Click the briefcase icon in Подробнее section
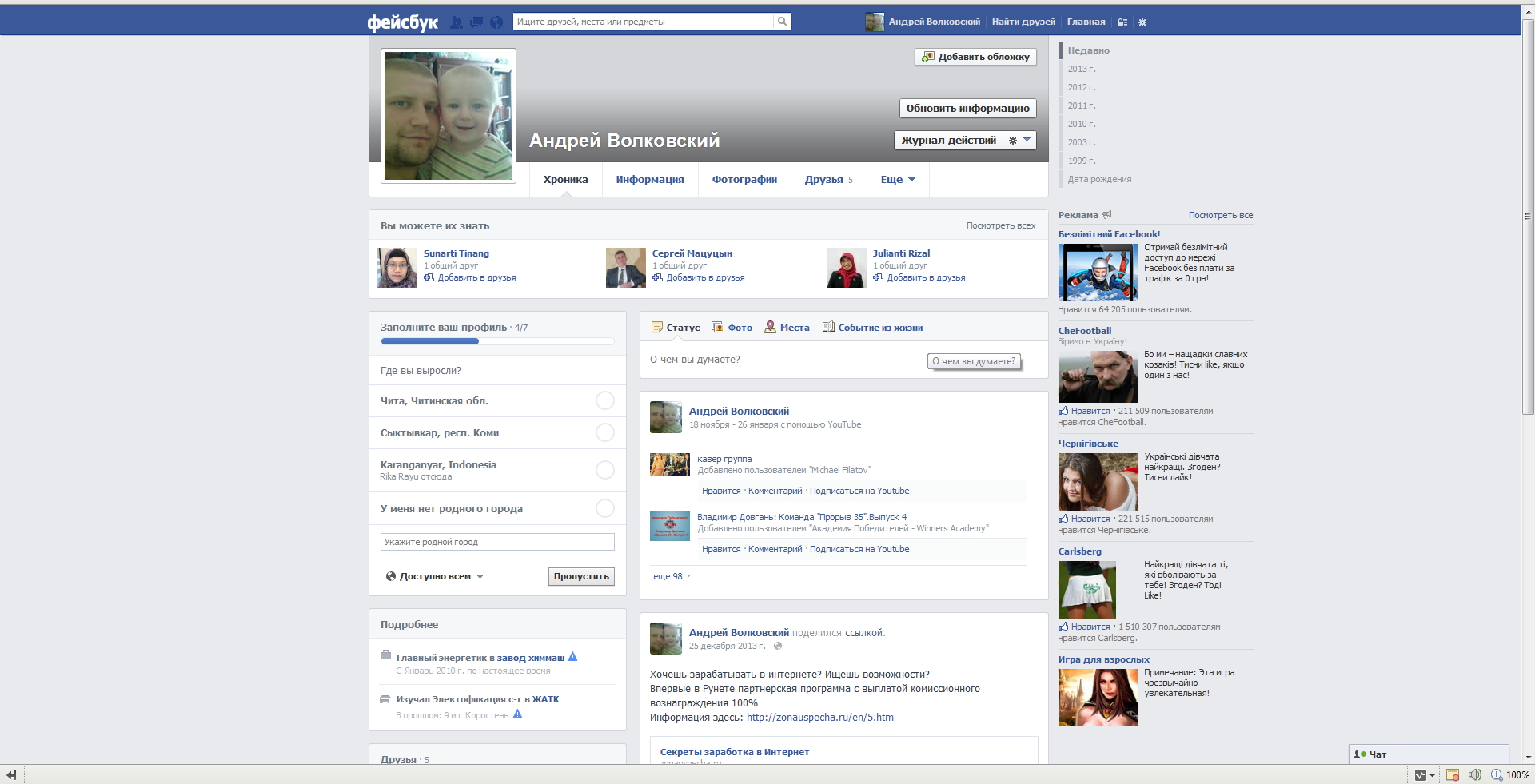The width and height of the screenshot is (1535, 784). 385,655
